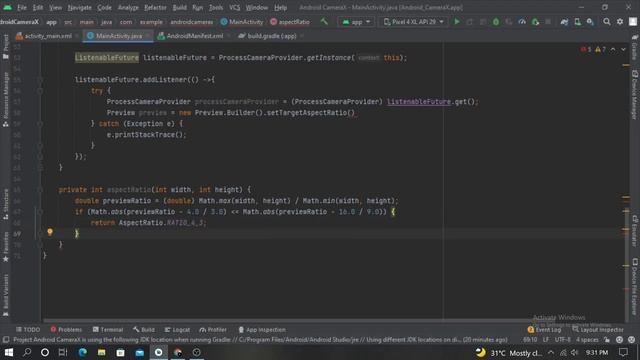Image resolution: width=640 pixels, height=360 pixels.
Task: Open the App Inspection tool window
Action: click(x=262, y=329)
